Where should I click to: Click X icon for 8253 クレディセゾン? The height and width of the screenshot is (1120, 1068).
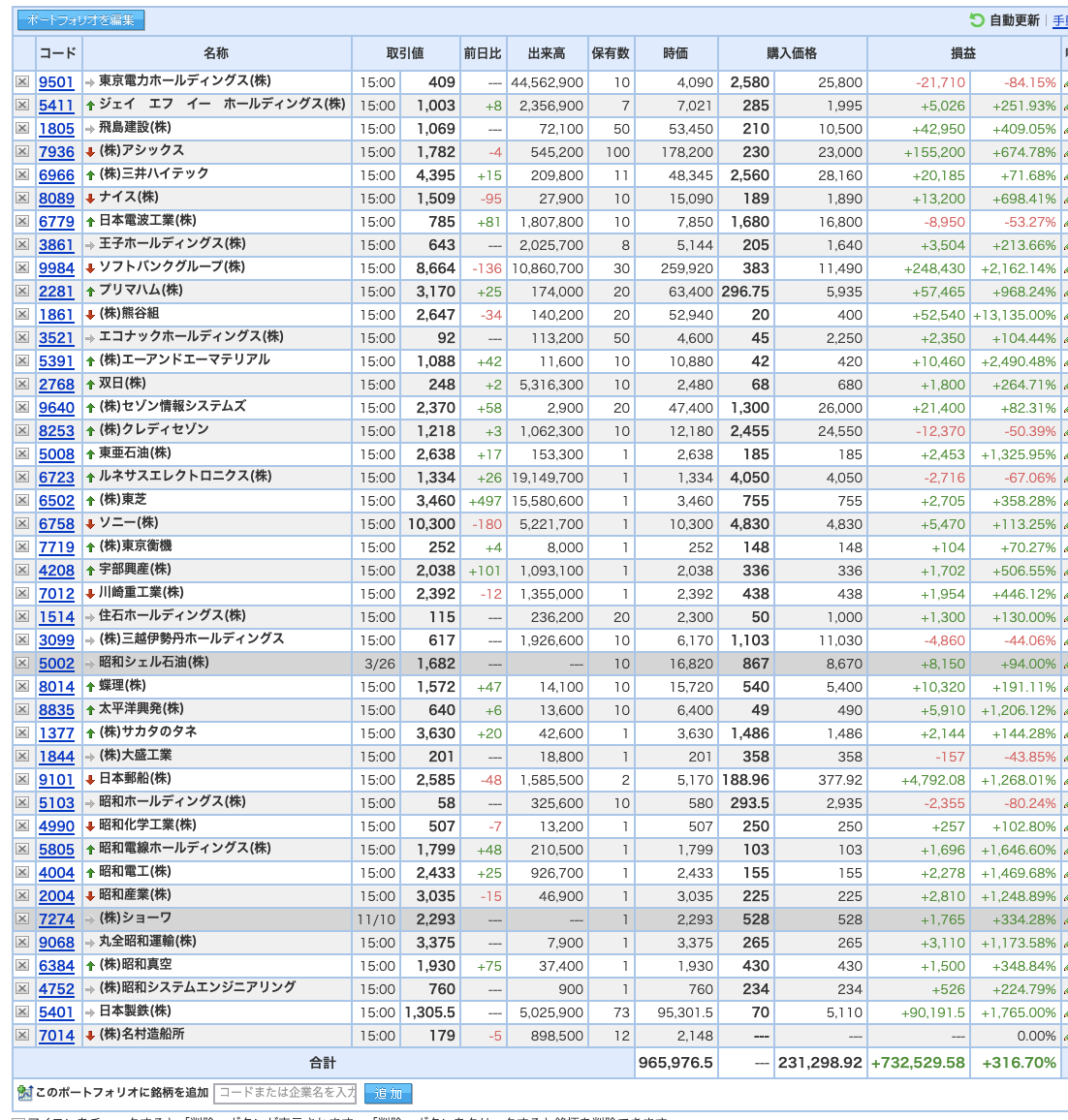pos(22,431)
